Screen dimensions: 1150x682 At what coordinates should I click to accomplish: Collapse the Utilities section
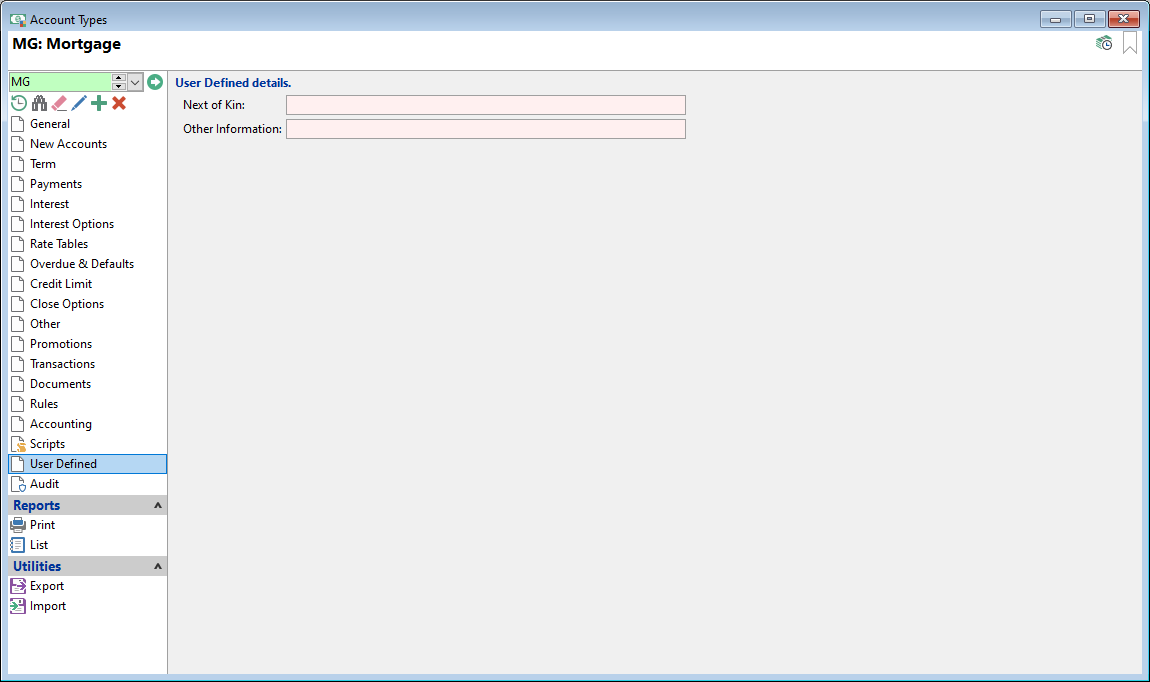click(158, 566)
